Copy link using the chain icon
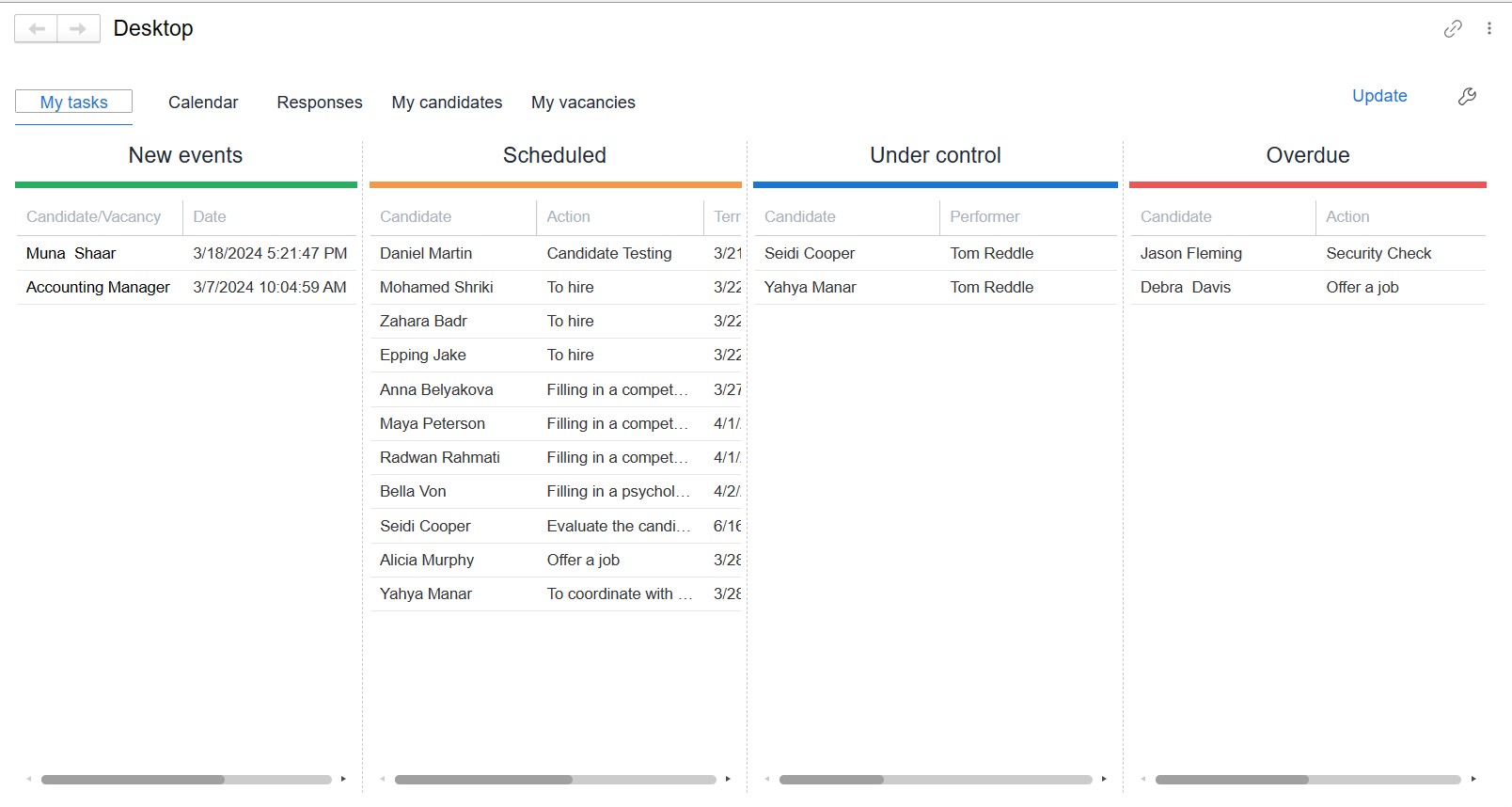Screen dimensions: 1512x807 pos(1453,29)
